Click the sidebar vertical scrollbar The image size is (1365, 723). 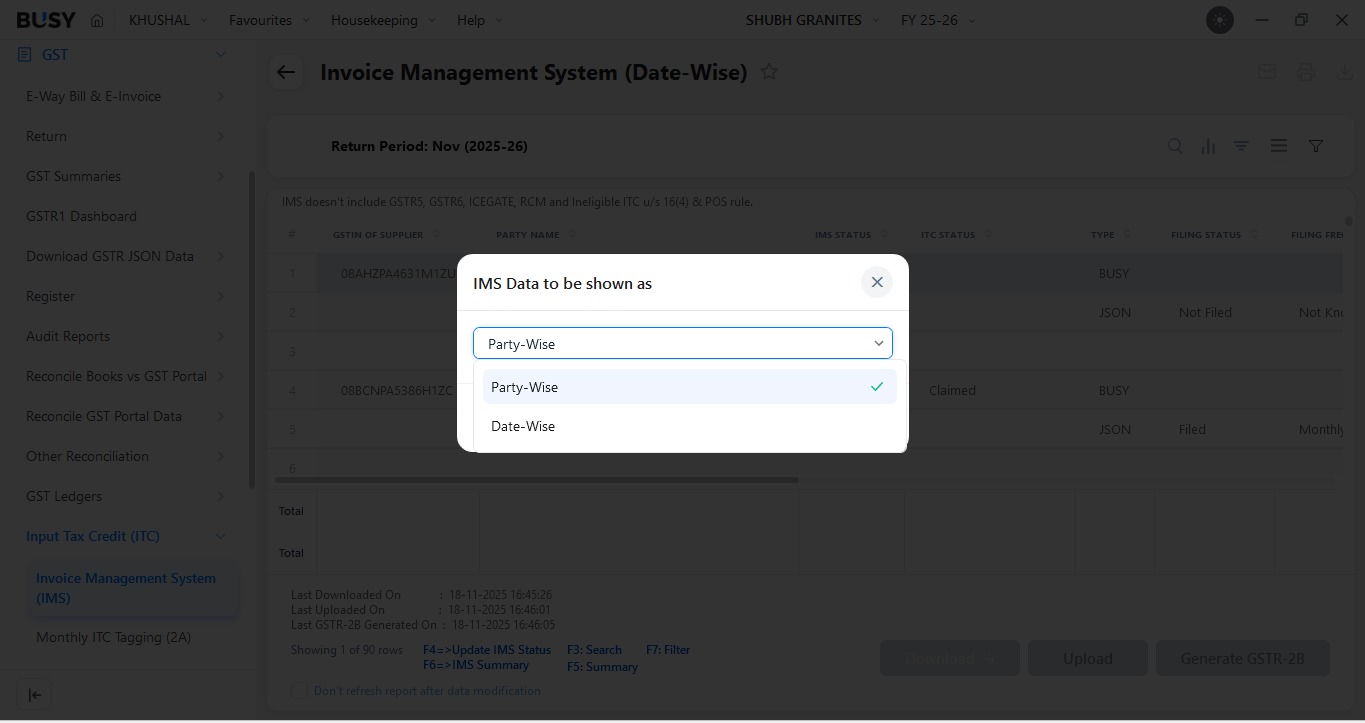251,330
